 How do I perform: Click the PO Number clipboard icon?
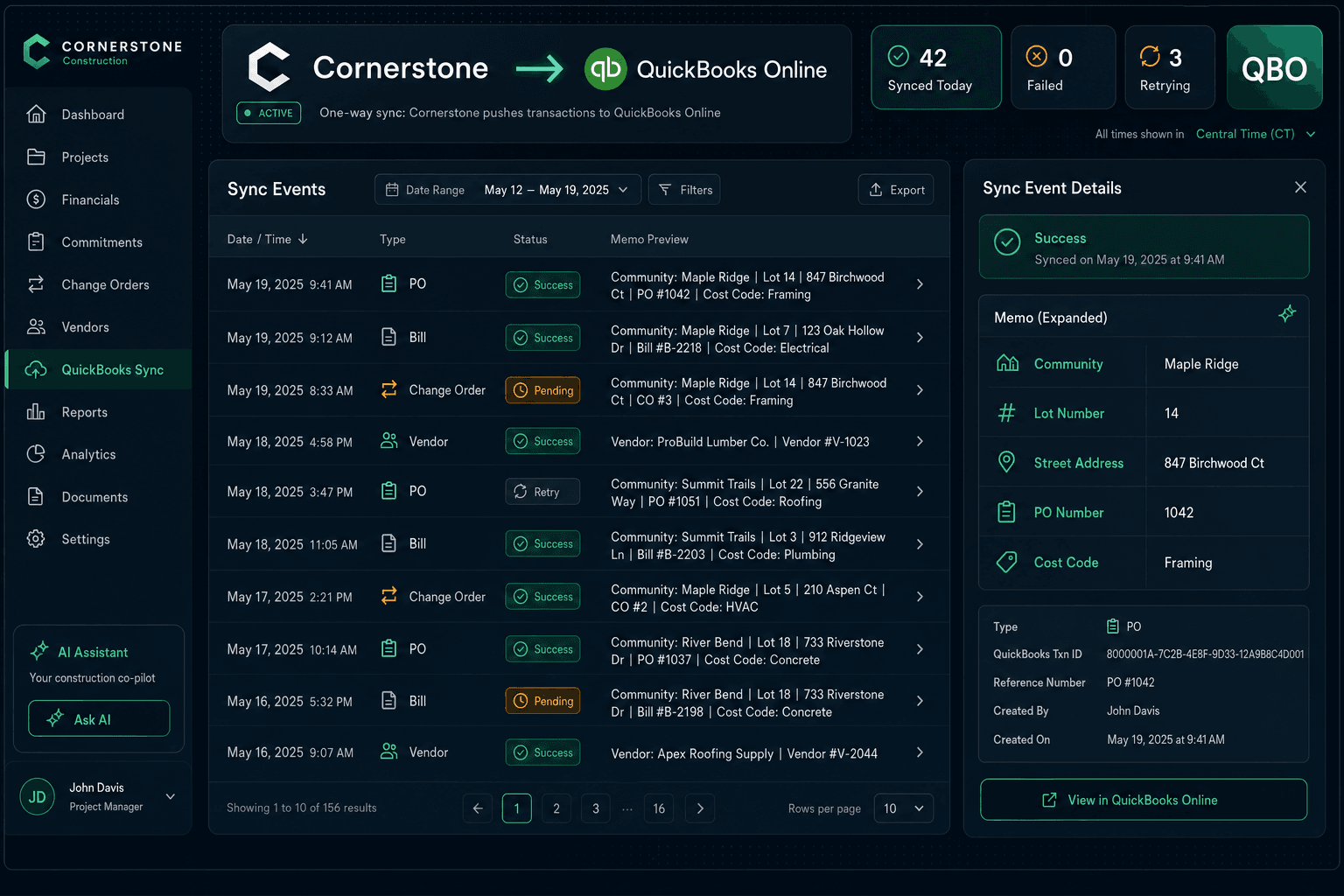(1007, 512)
